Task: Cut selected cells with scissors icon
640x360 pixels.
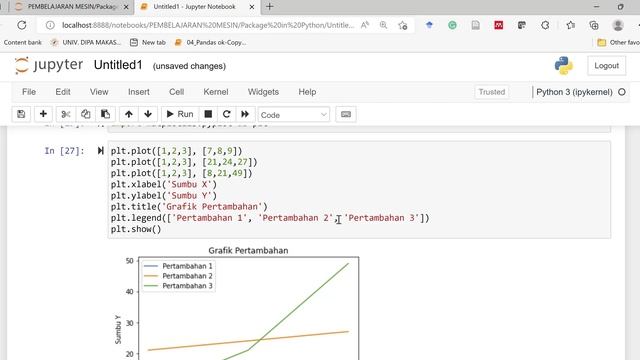Action: pos(66,114)
